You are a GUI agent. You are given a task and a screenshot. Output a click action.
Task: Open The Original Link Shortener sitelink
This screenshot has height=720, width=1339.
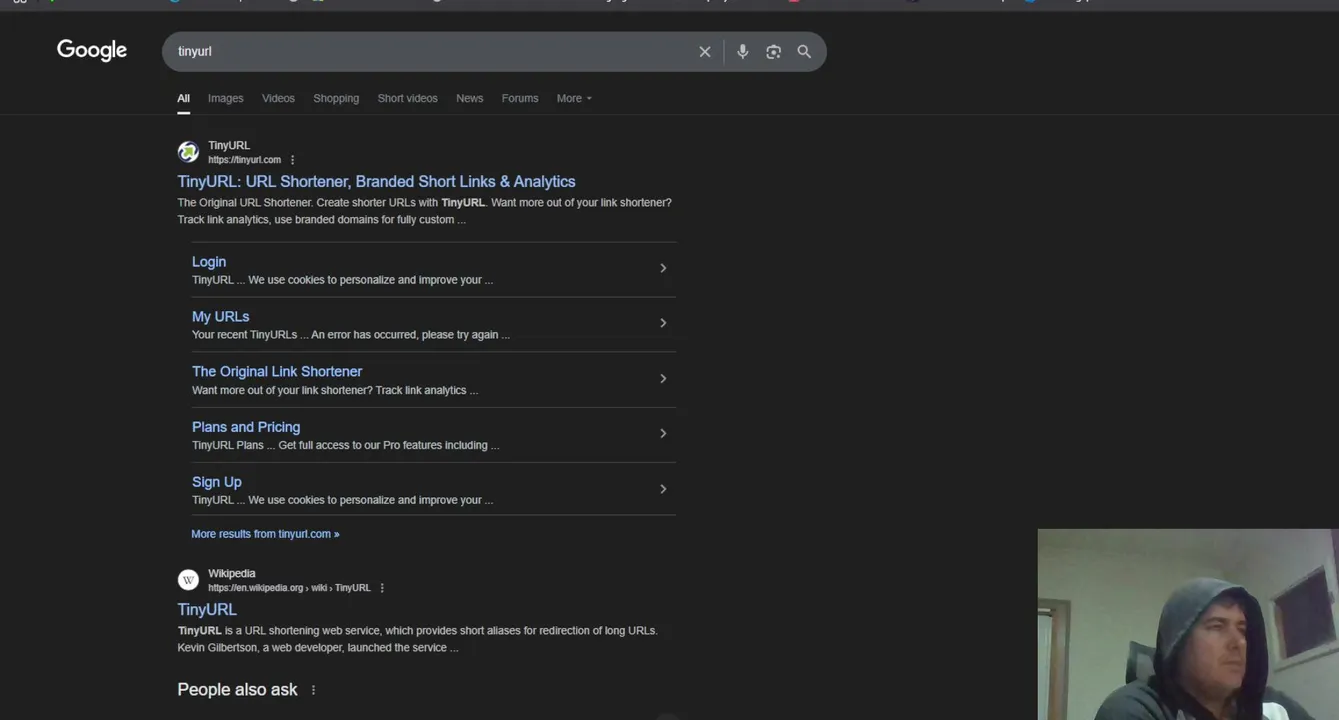tap(277, 372)
